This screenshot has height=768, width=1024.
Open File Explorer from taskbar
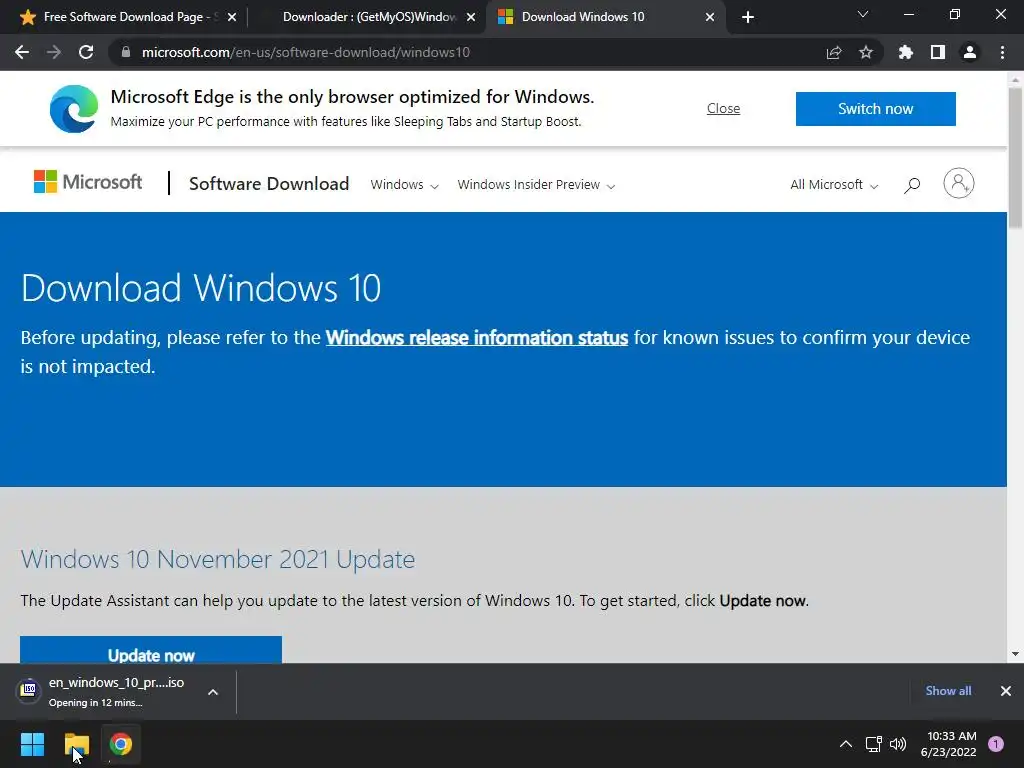(x=76, y=744)
